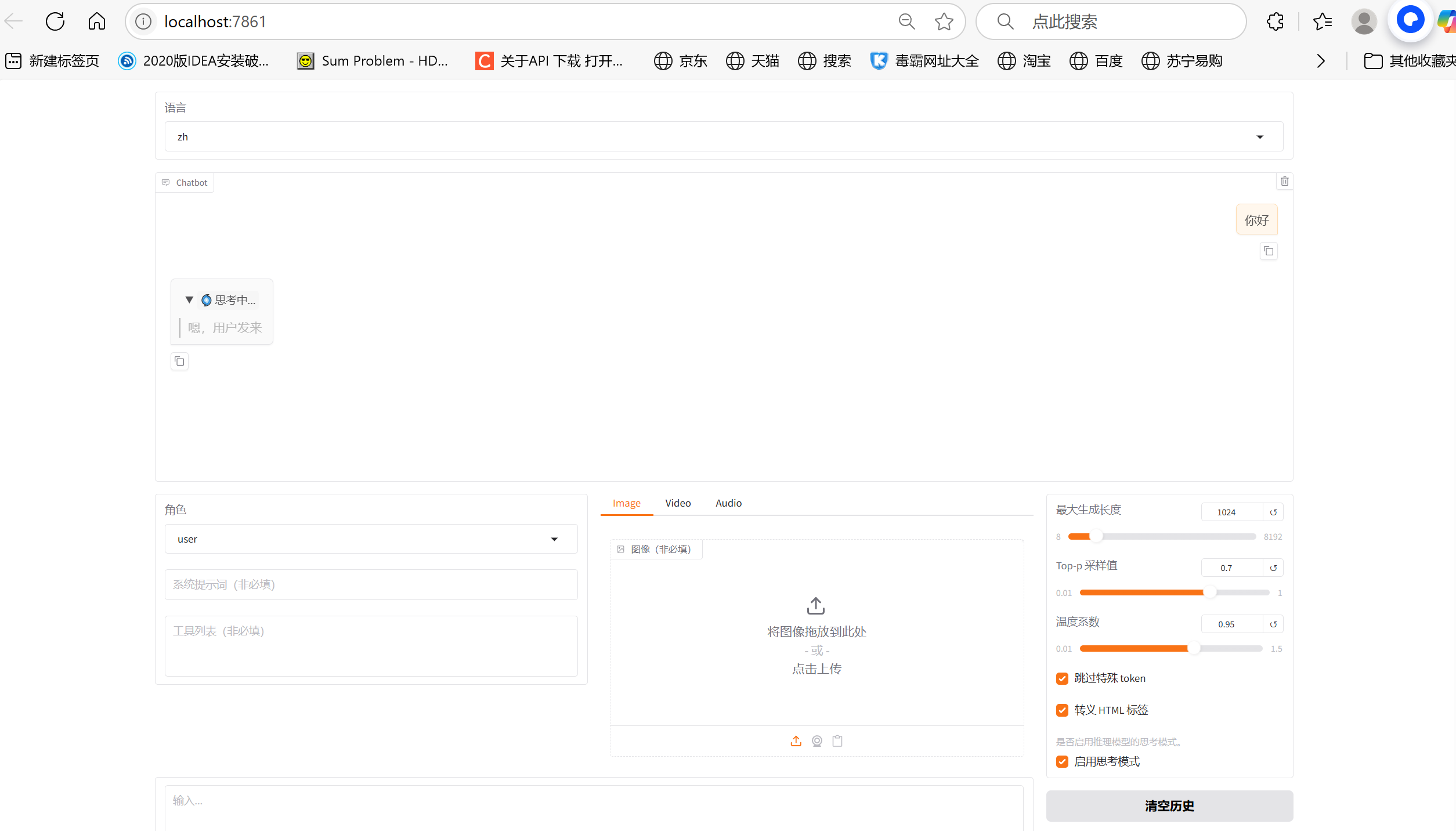The image size is (1456, 831).
Task: Click the image upload icon
Action: (x=796, y=741)
